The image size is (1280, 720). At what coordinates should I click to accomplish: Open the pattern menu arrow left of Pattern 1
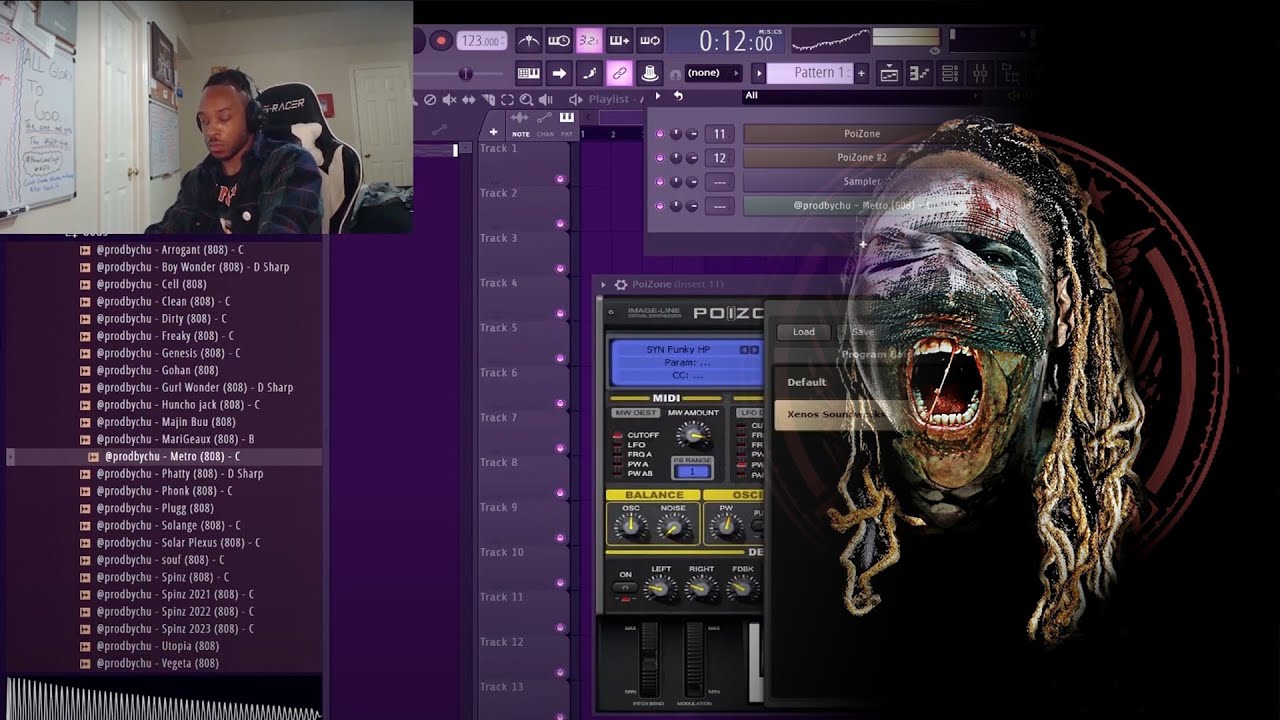click(x=759, y=73)
